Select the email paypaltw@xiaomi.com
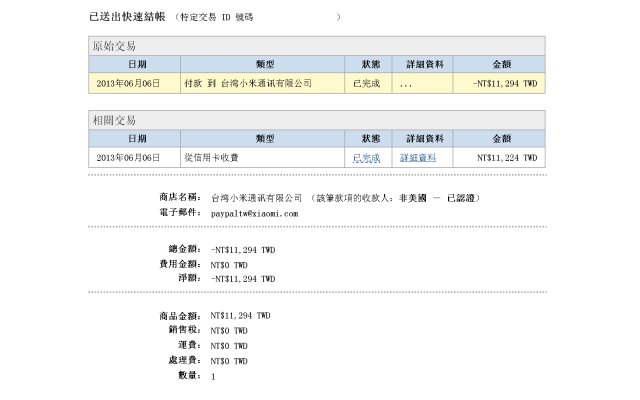This screenshot has height=400, width=640. click(254, 214)
